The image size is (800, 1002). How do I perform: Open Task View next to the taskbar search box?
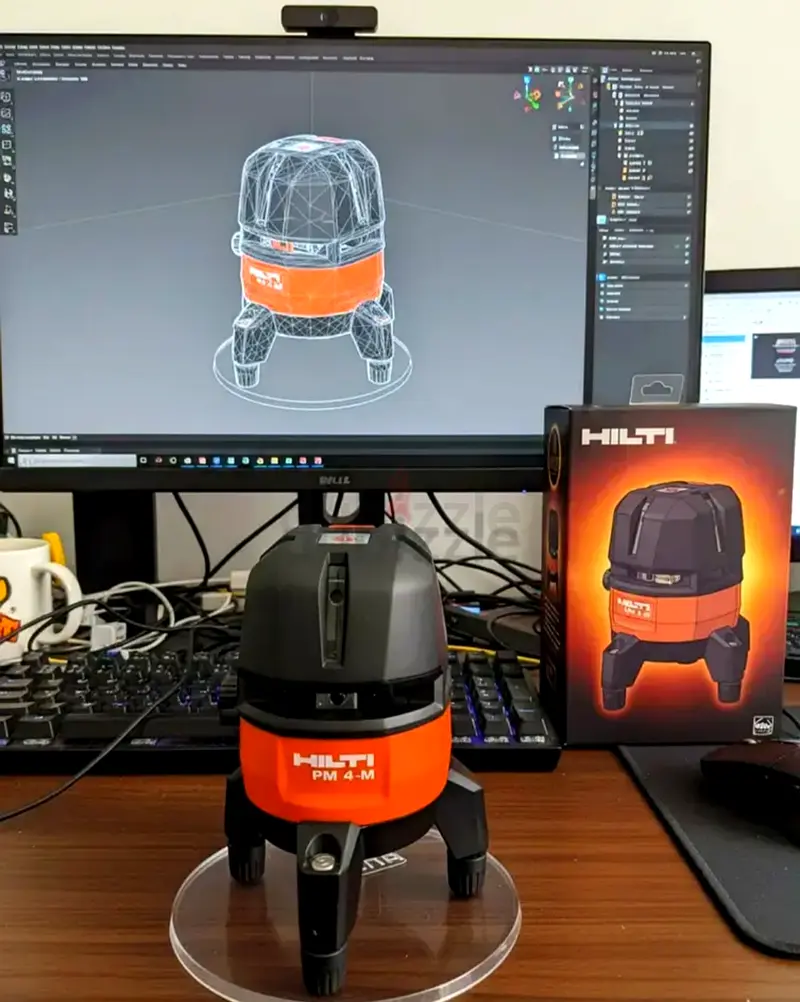pos(143,460)
